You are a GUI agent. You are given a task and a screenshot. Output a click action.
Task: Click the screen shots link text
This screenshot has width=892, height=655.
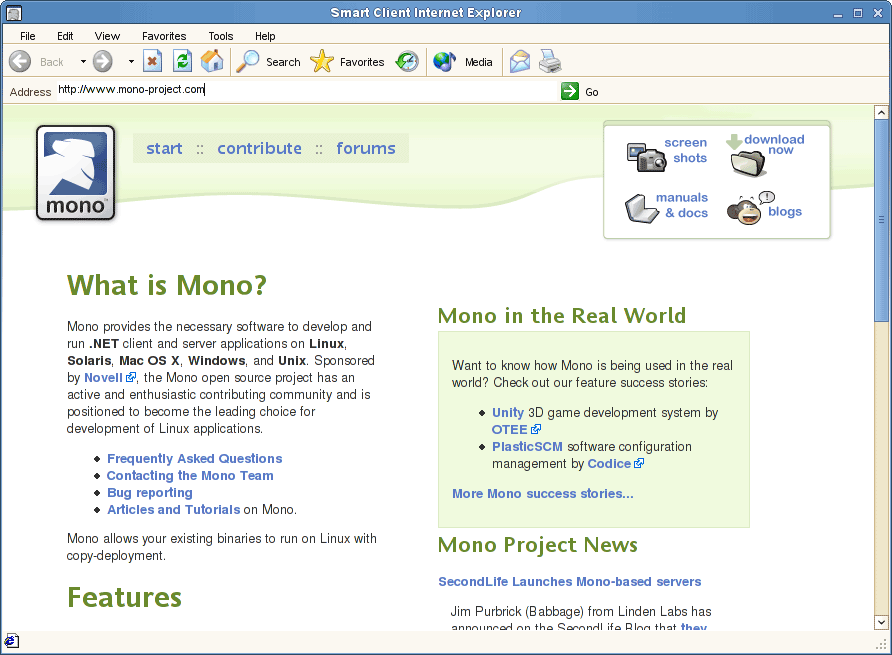(687, 150)
